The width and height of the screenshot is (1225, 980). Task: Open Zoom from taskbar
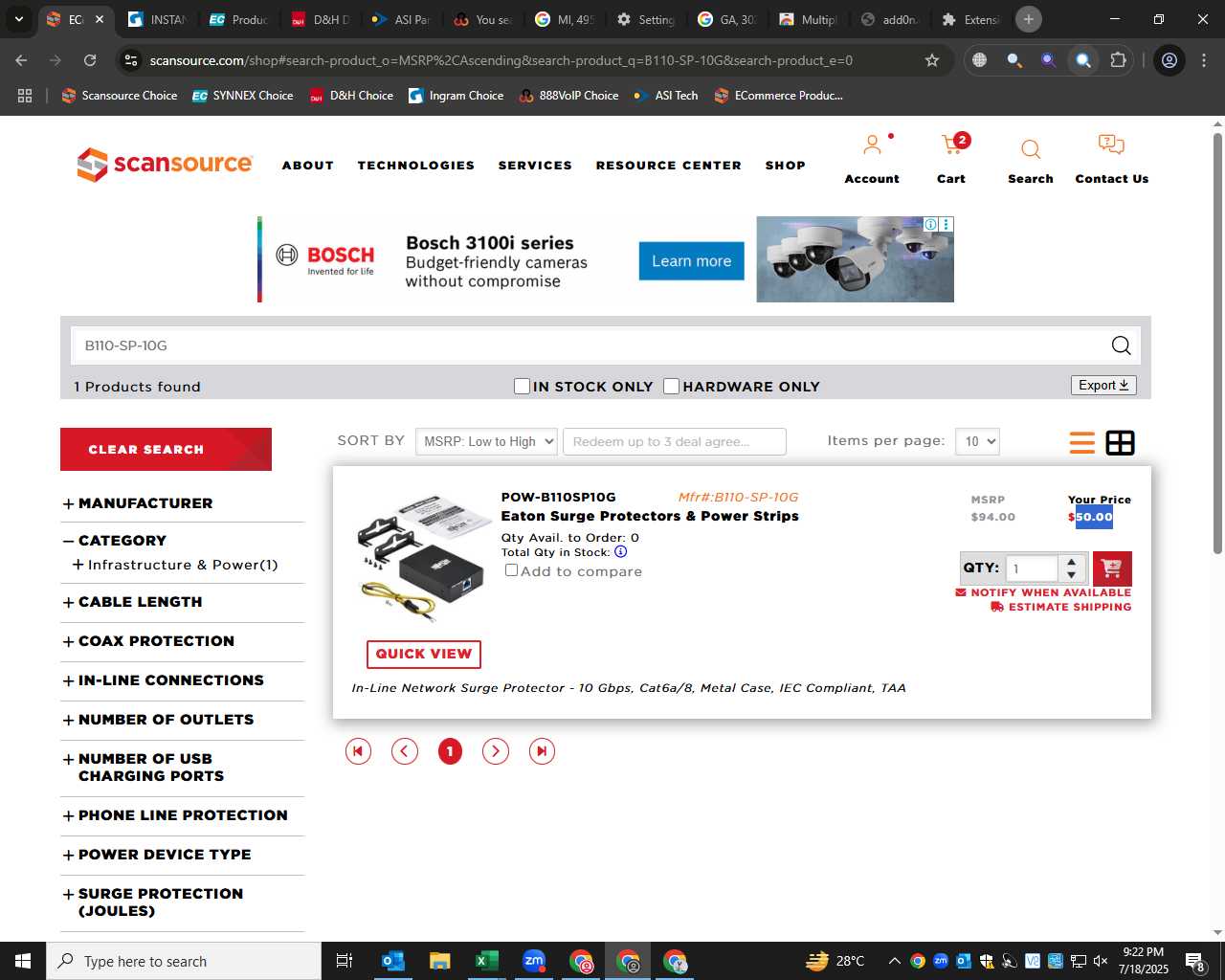[534, 961]
